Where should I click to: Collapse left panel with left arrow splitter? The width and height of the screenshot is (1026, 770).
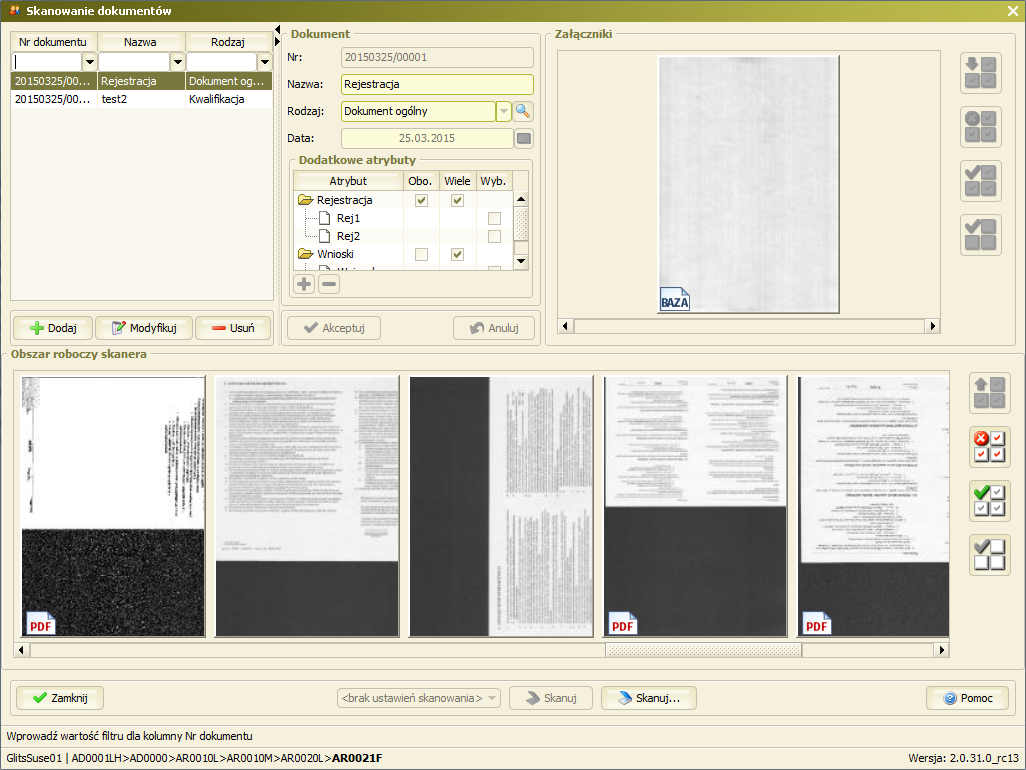click(x=277, y=29)
